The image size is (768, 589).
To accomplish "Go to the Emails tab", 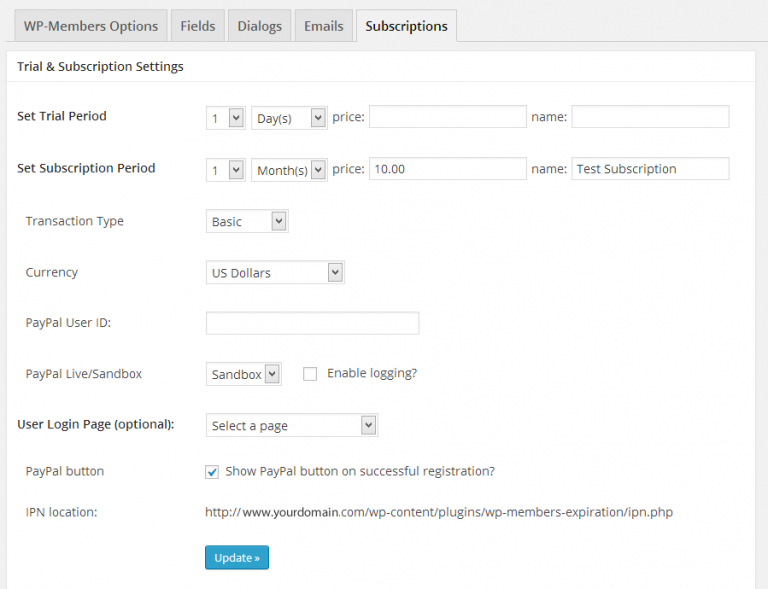I will pos(323,26).
